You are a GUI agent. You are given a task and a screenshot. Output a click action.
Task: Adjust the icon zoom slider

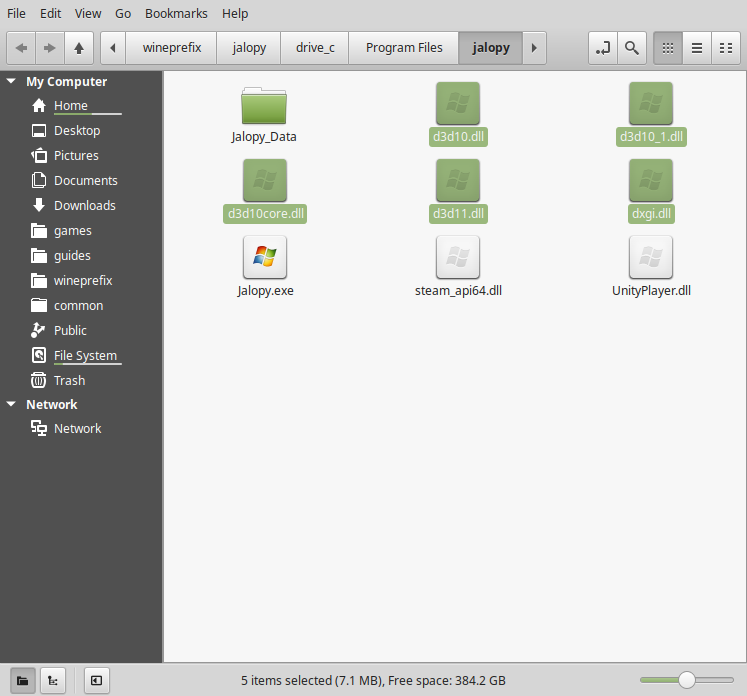686,680
